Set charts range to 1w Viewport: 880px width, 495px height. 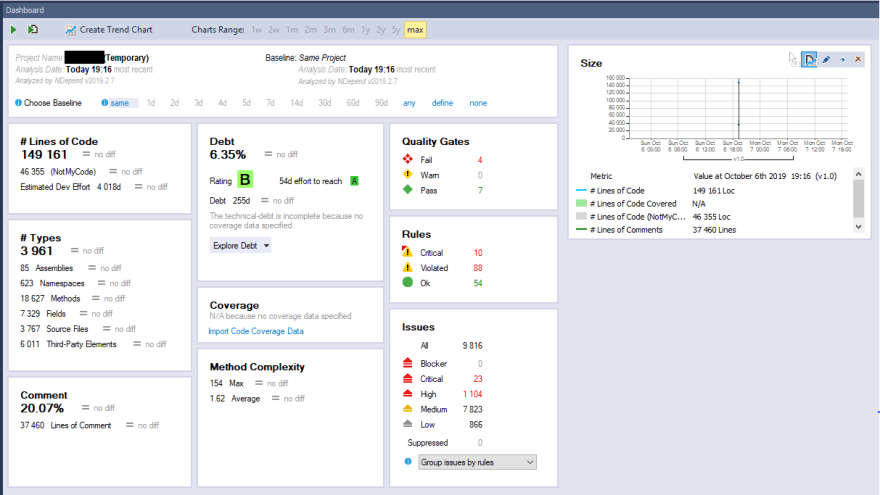click(x=256, y=30)
